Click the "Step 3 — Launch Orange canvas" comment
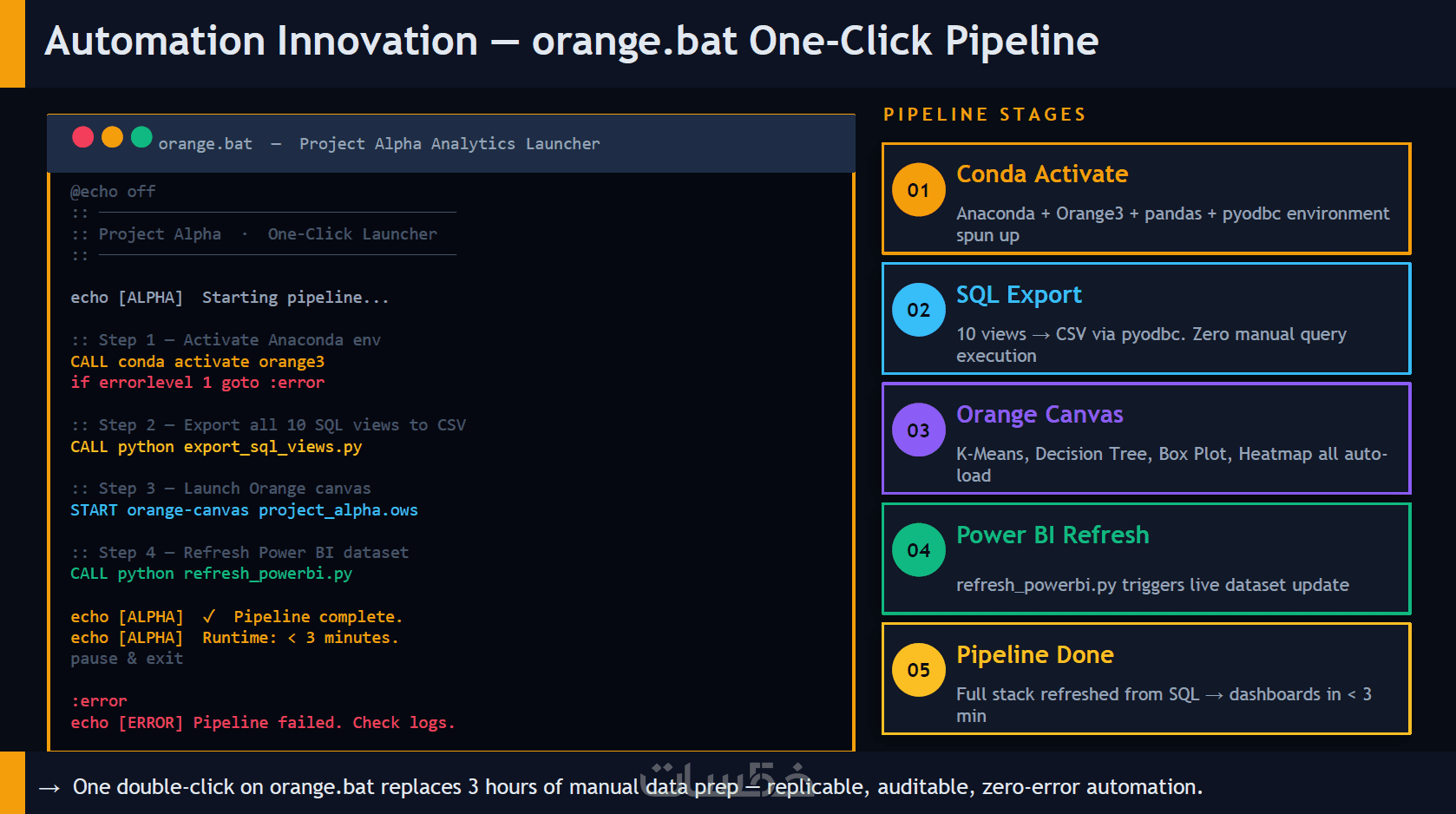 click(x=220, y=489)
